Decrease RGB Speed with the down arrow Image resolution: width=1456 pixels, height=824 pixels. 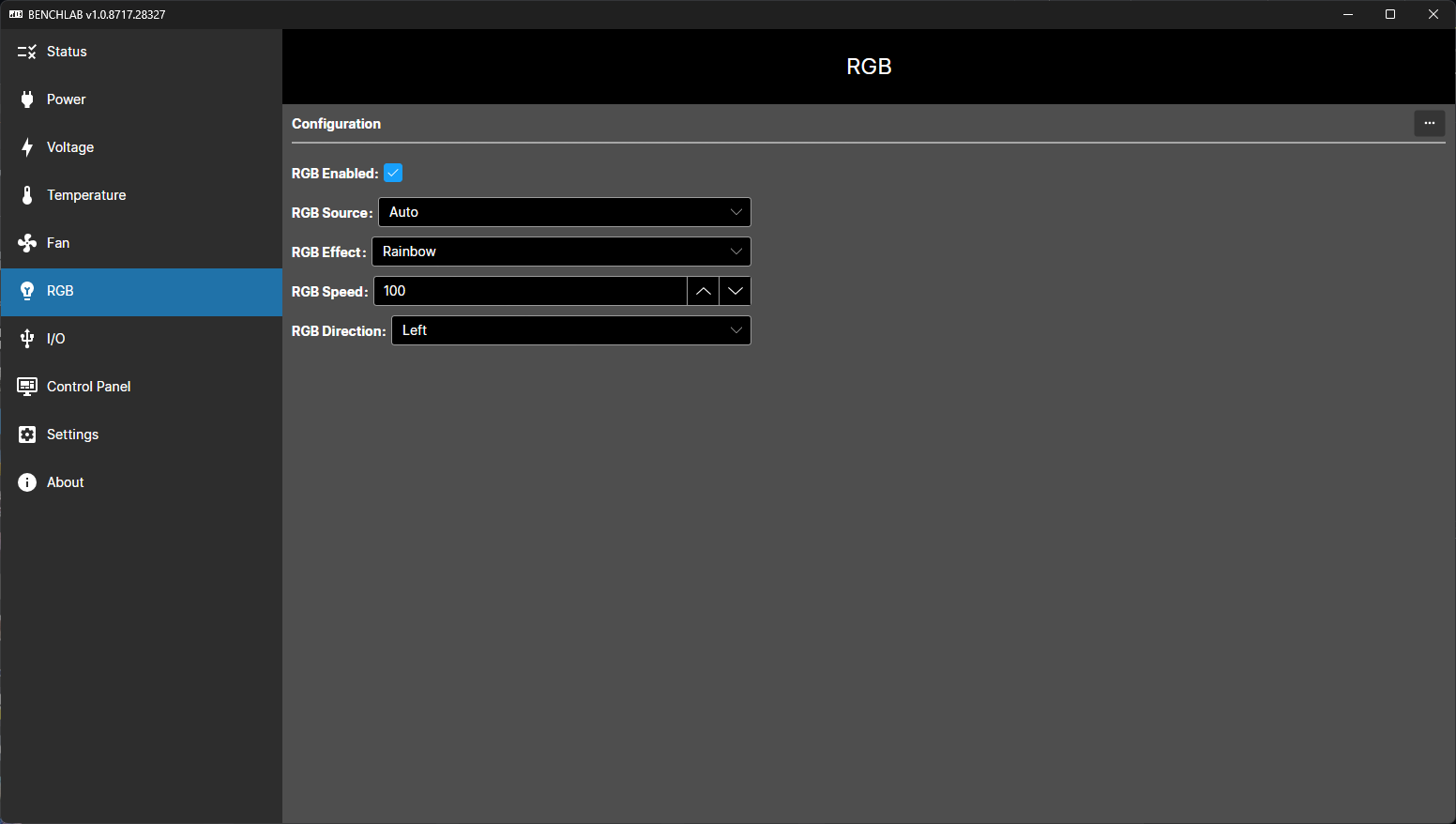coord(736,291)
